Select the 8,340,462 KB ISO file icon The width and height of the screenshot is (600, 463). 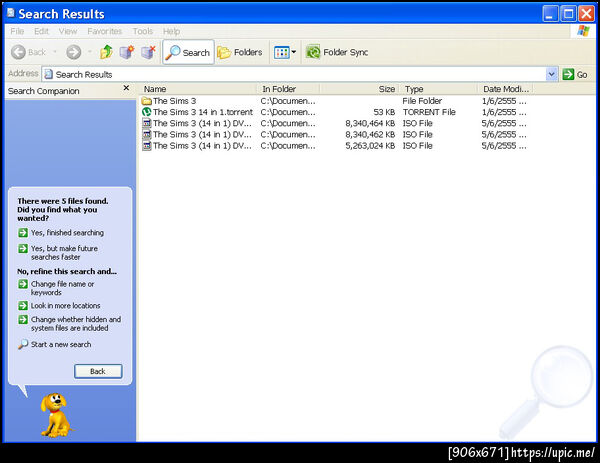(x=147, y=134)
